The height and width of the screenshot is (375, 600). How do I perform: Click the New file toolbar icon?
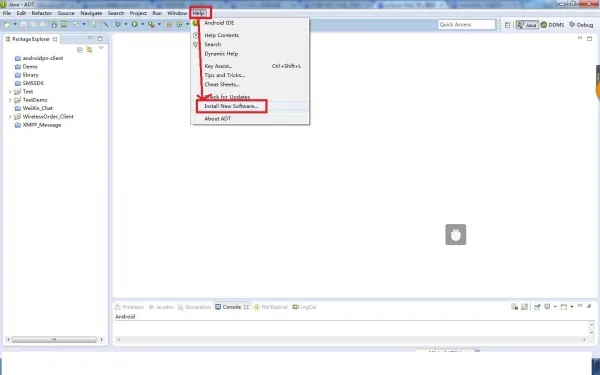[7, 24]
